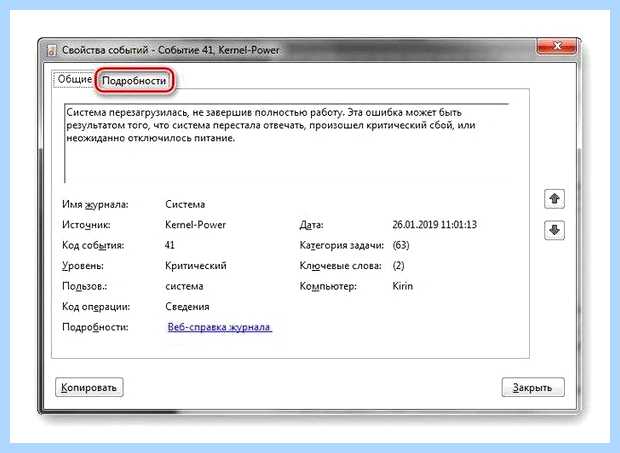The width and height of the screenshot is (620, 453).
Task: Select the computer name Kirin
Action: (403, 286)
